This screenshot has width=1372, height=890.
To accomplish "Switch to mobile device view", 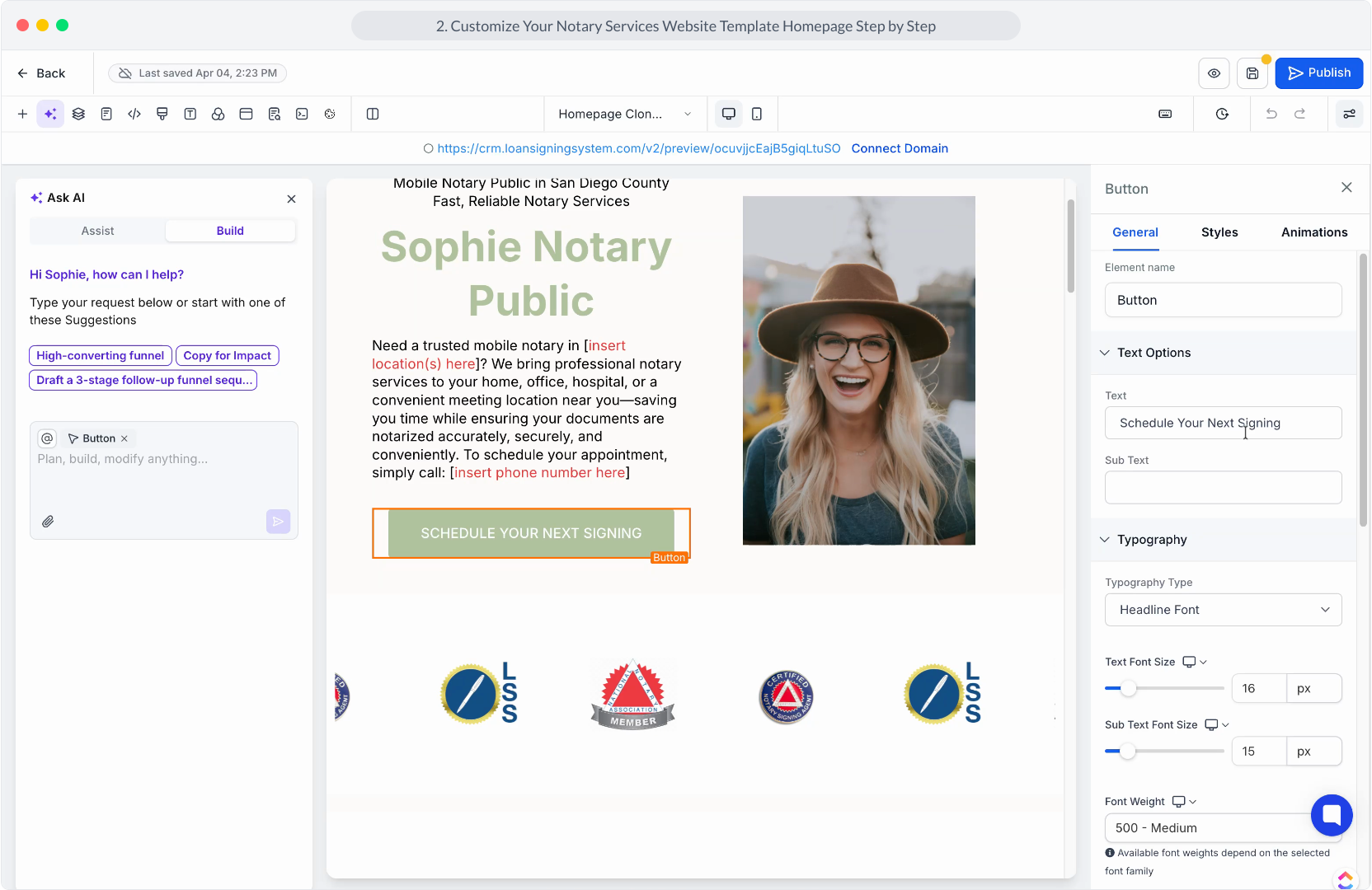I will [757, 114].
